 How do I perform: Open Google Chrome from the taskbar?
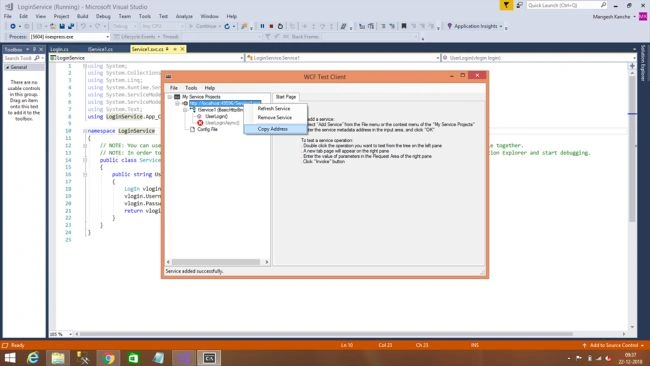coord(109,358)
